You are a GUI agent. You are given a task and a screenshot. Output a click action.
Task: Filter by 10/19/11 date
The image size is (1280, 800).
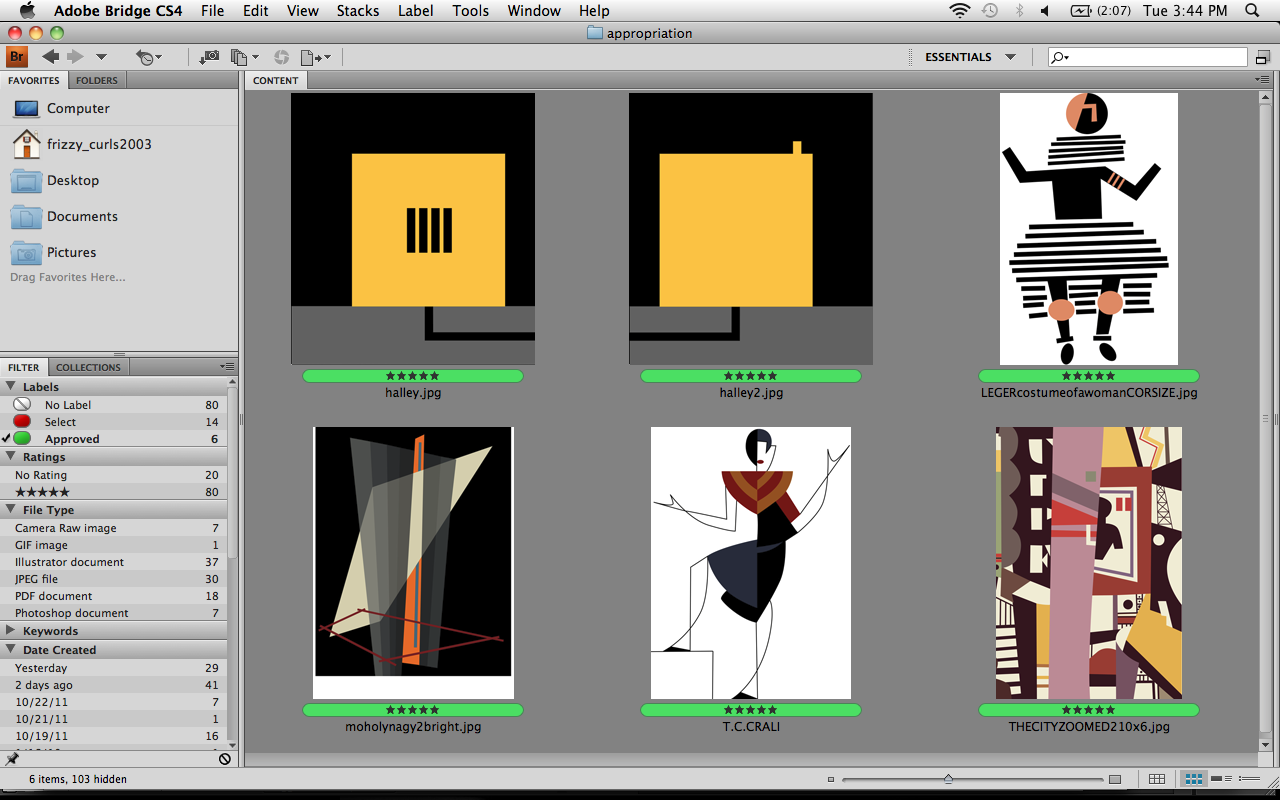point(113,736)
